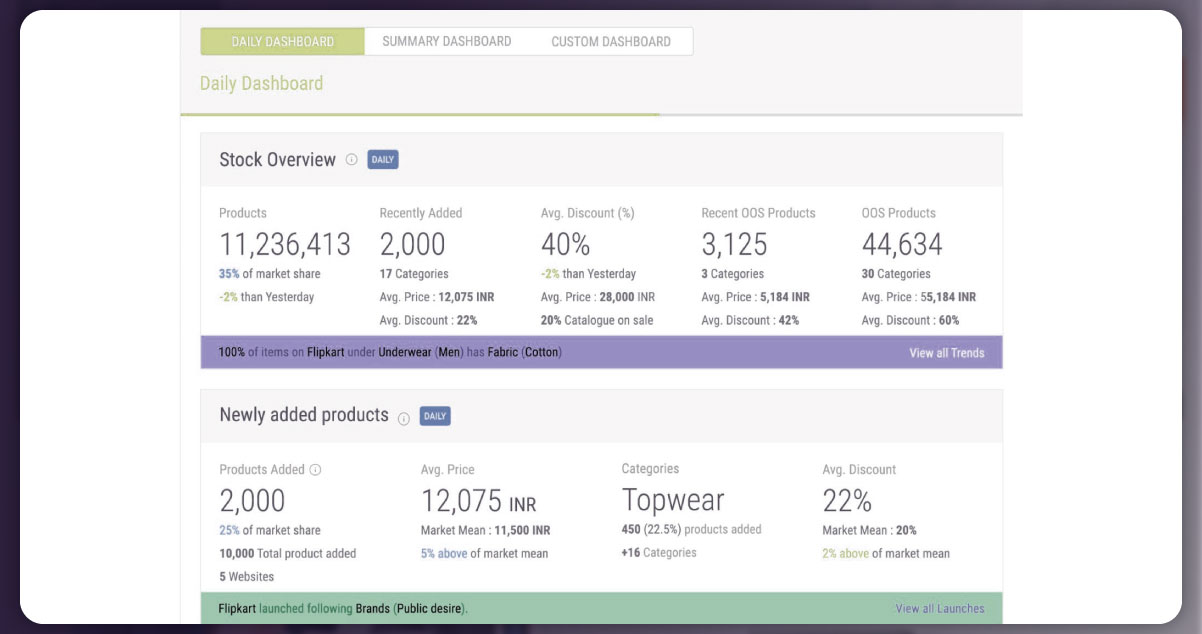This screenshot has height=634, width=1202.
Task: Click the 2,000 value under Recently Added
Action: 413,244
